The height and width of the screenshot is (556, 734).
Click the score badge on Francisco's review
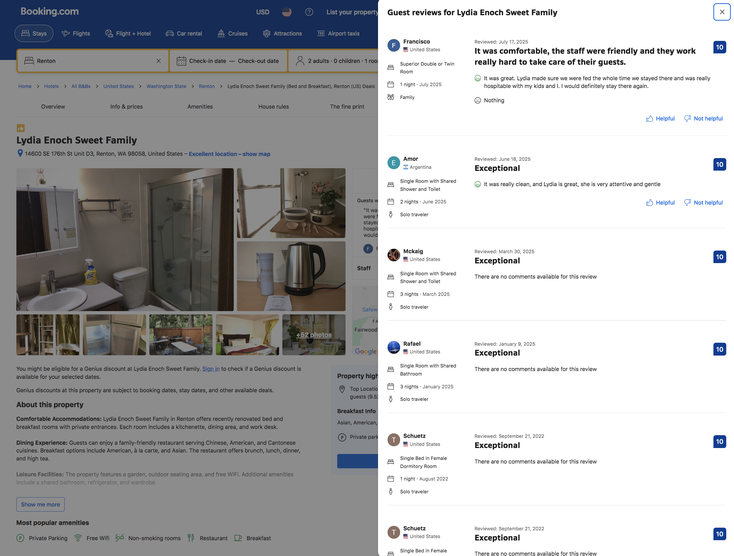click(x=719, y=47)
